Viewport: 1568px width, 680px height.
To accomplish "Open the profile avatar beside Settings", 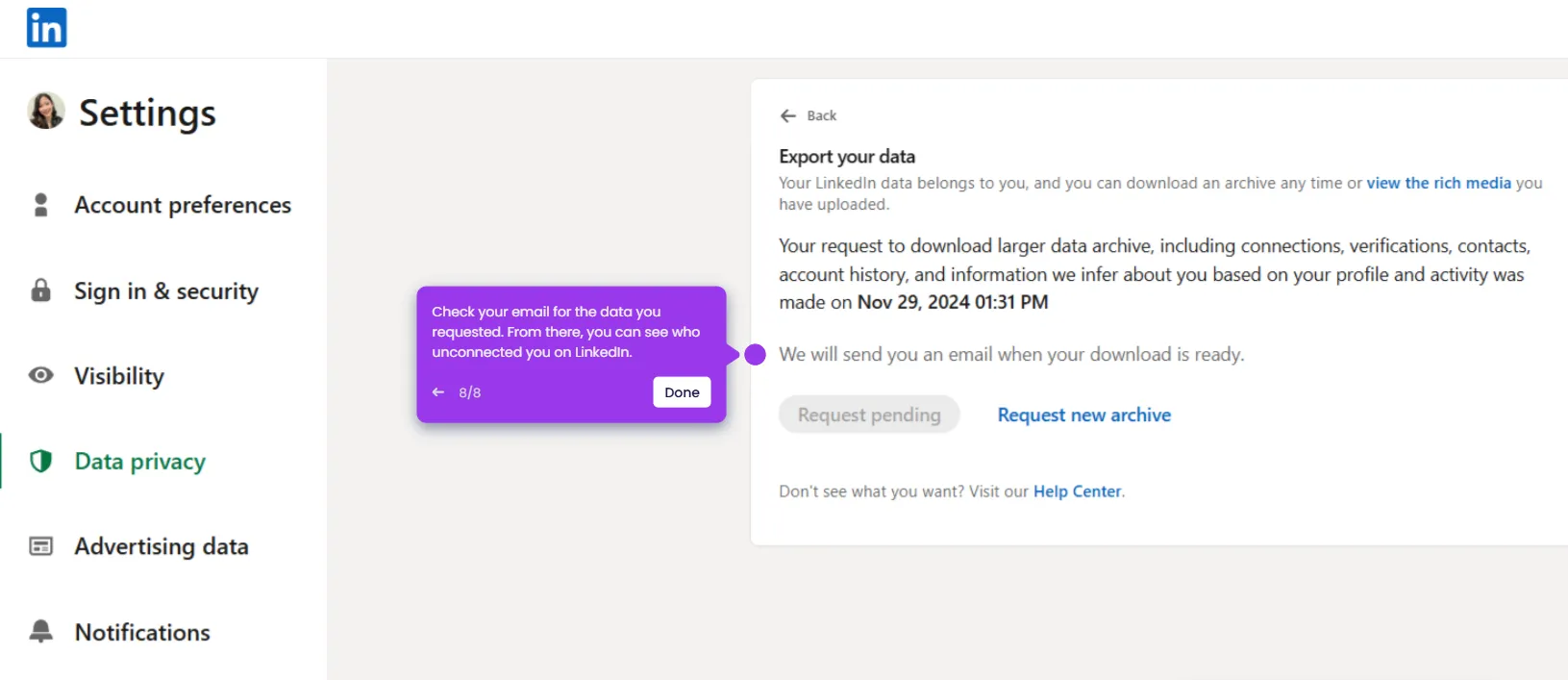I will pos(46,112).
